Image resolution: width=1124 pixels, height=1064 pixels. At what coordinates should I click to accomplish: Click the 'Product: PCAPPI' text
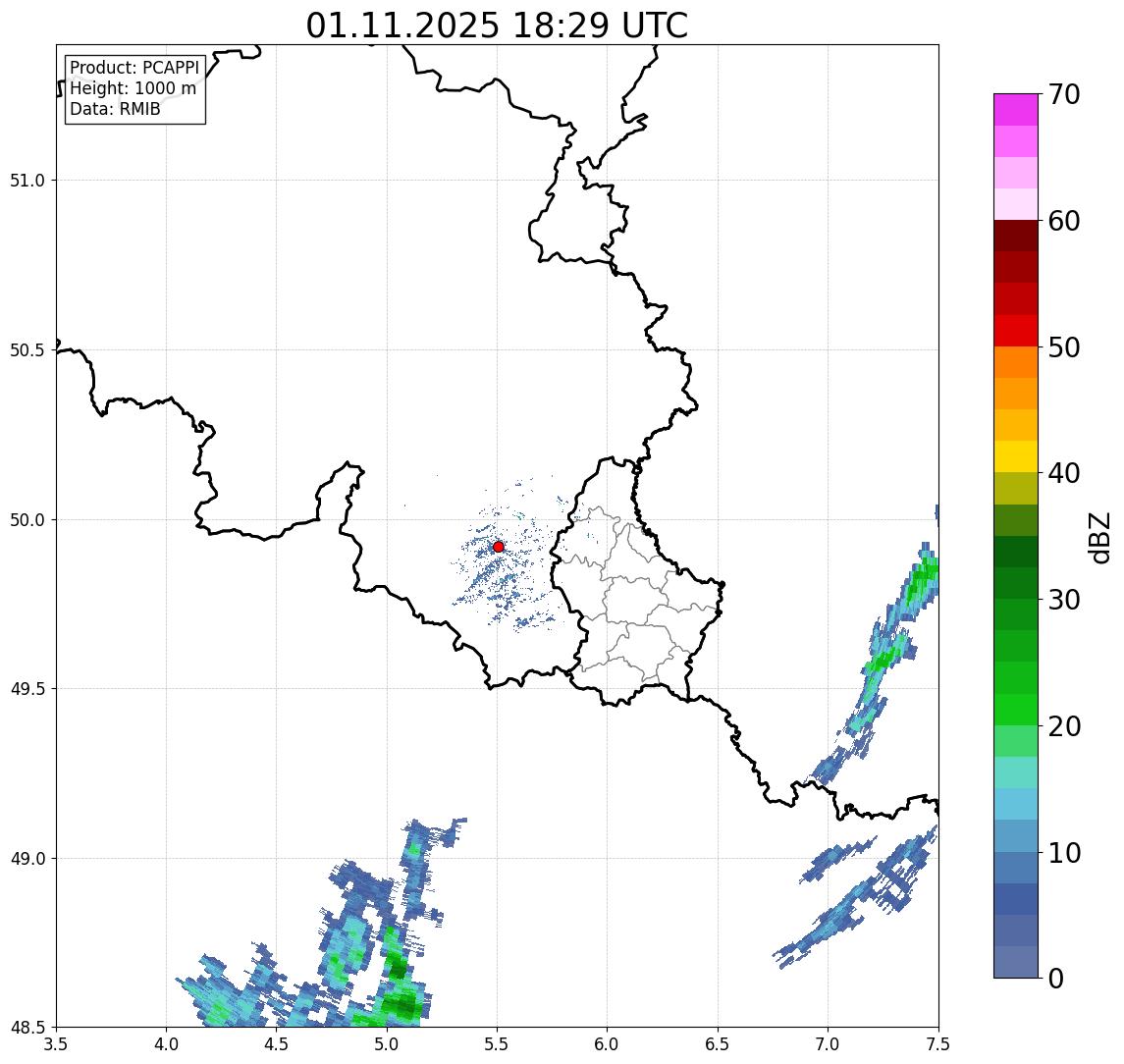(134, 68)
